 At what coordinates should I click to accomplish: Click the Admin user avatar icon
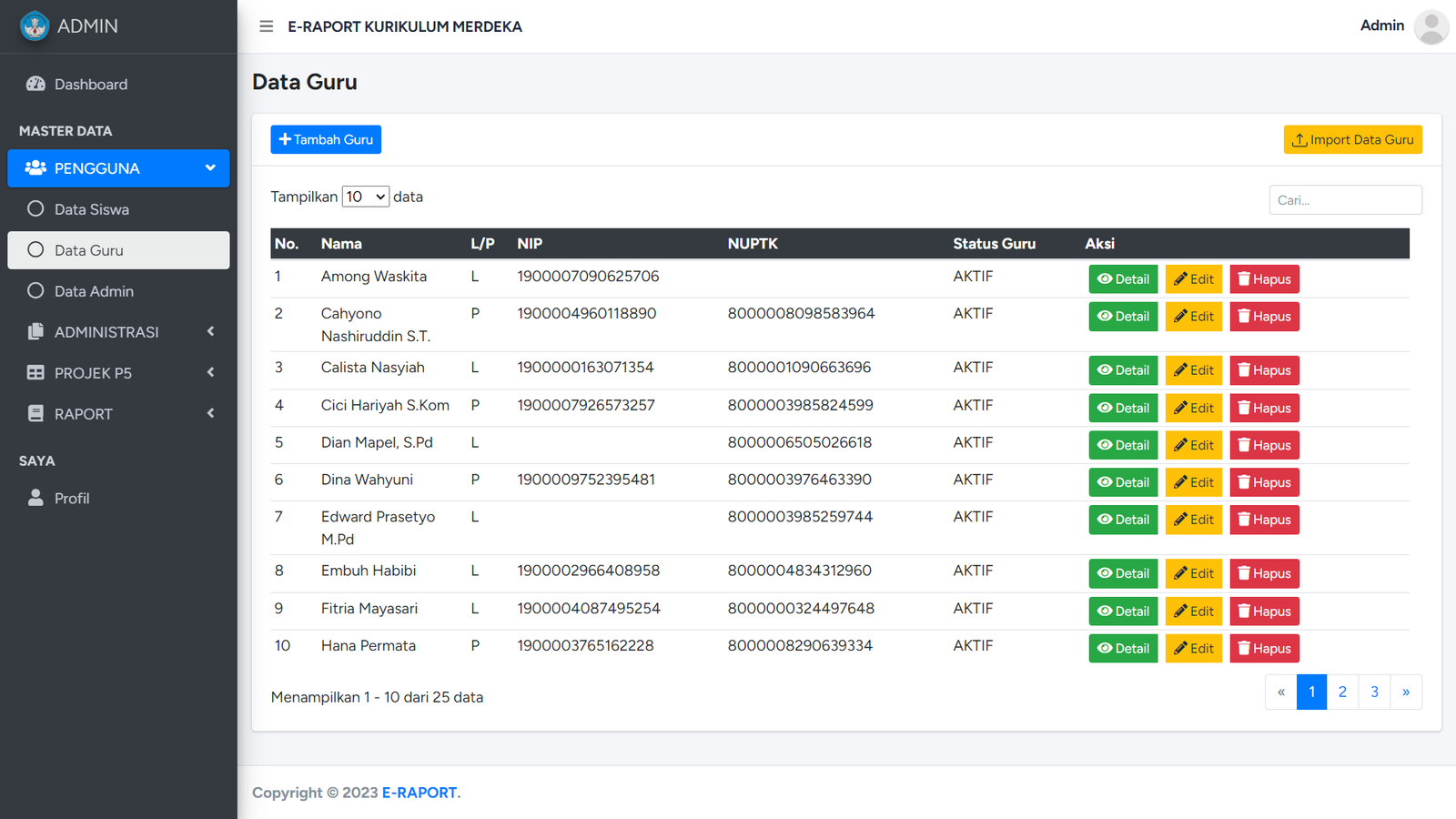click(x=1431, y=26)
